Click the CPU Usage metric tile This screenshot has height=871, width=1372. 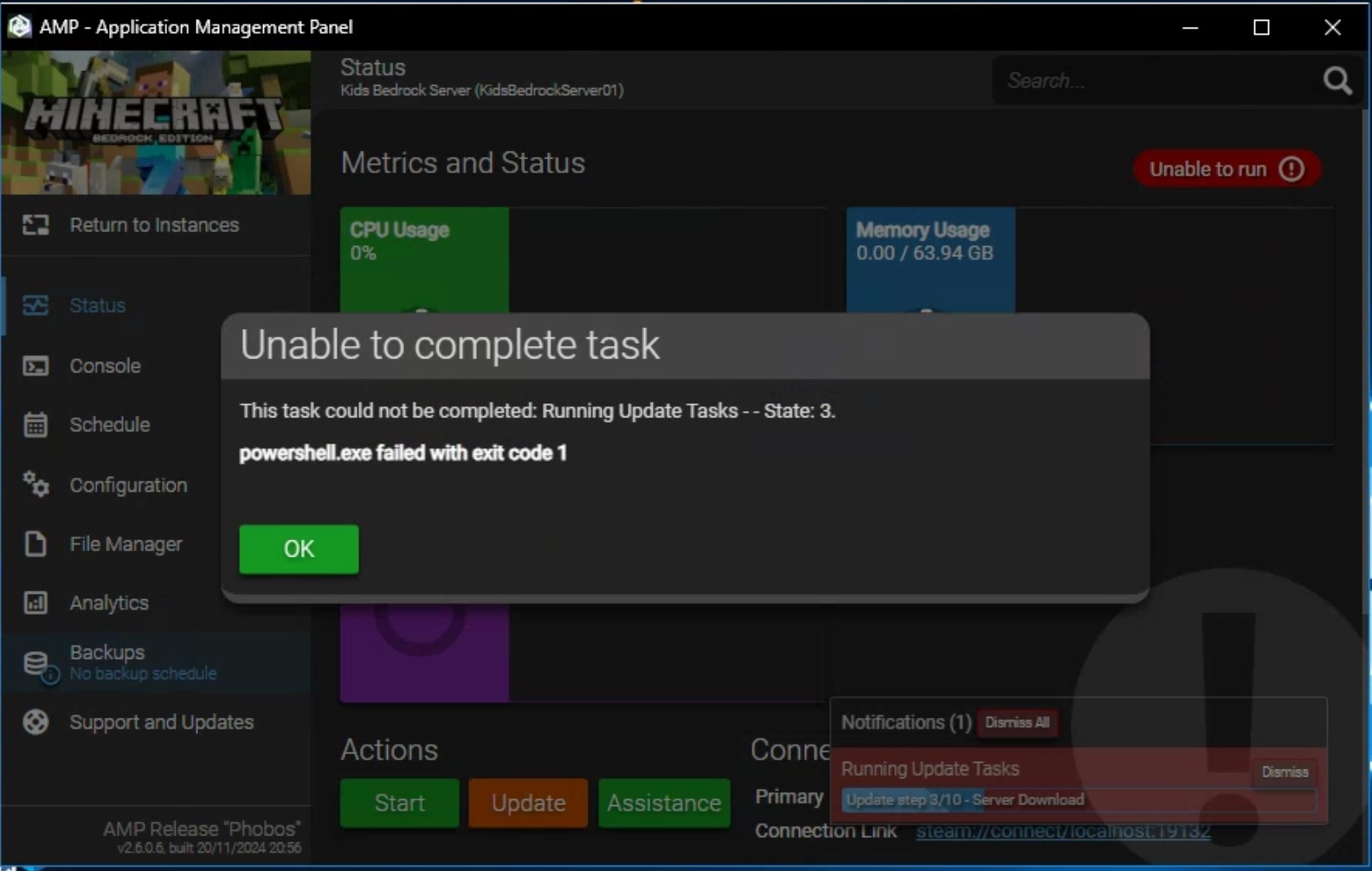[424, 260]
